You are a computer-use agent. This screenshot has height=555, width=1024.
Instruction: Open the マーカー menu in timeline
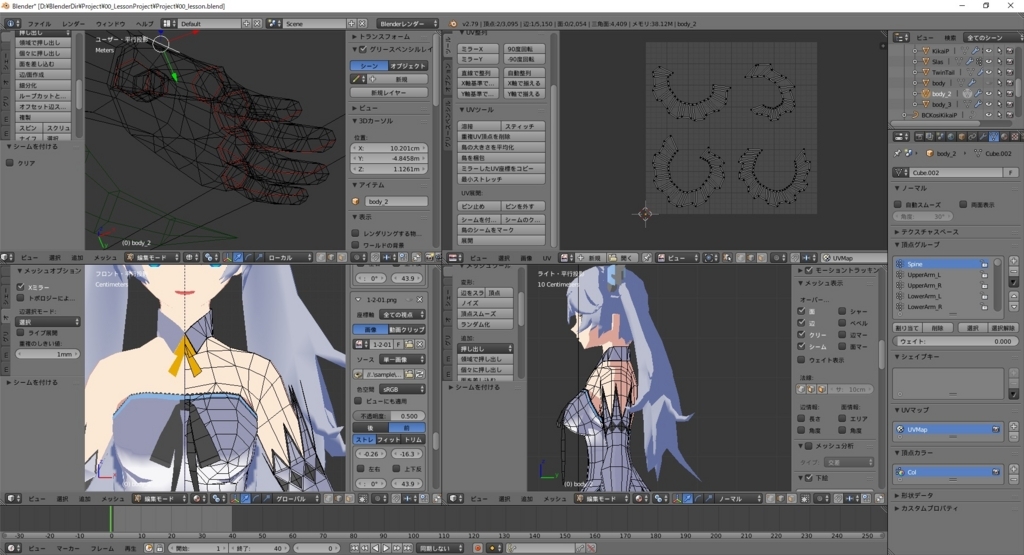pyautogui.click(x=67, y=548)
